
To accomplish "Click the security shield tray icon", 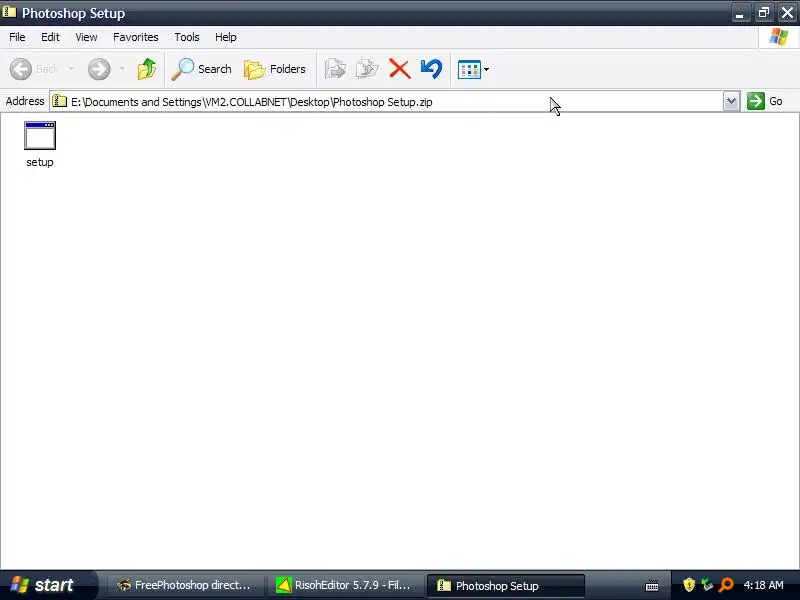I will (x=689, y=585).
